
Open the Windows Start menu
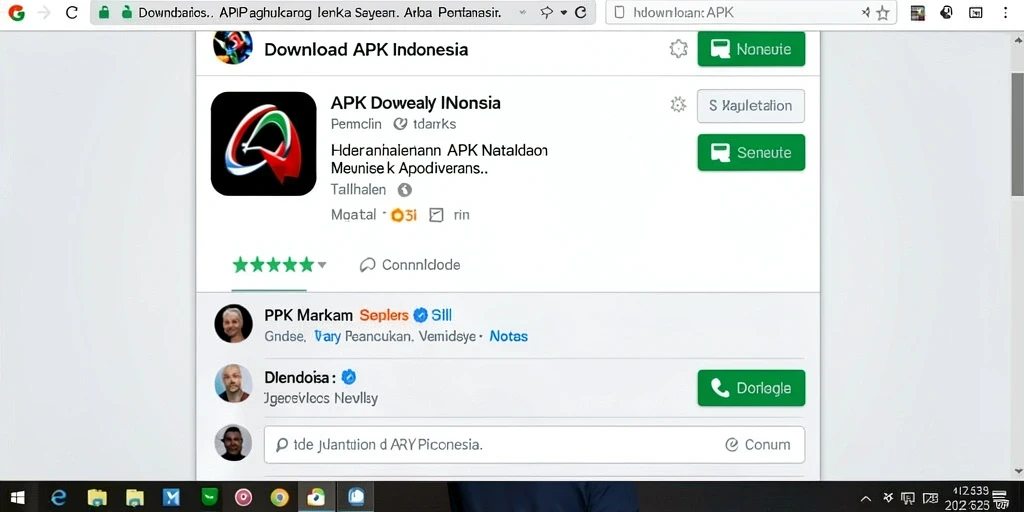click(x=18, y=498)
